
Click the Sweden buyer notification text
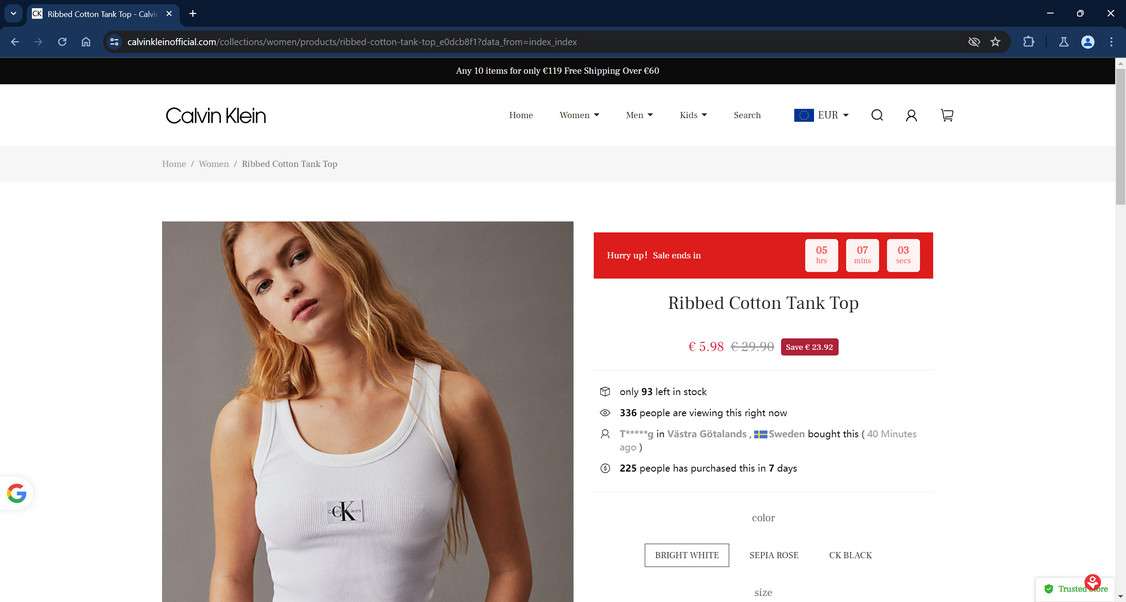point(768,440)
